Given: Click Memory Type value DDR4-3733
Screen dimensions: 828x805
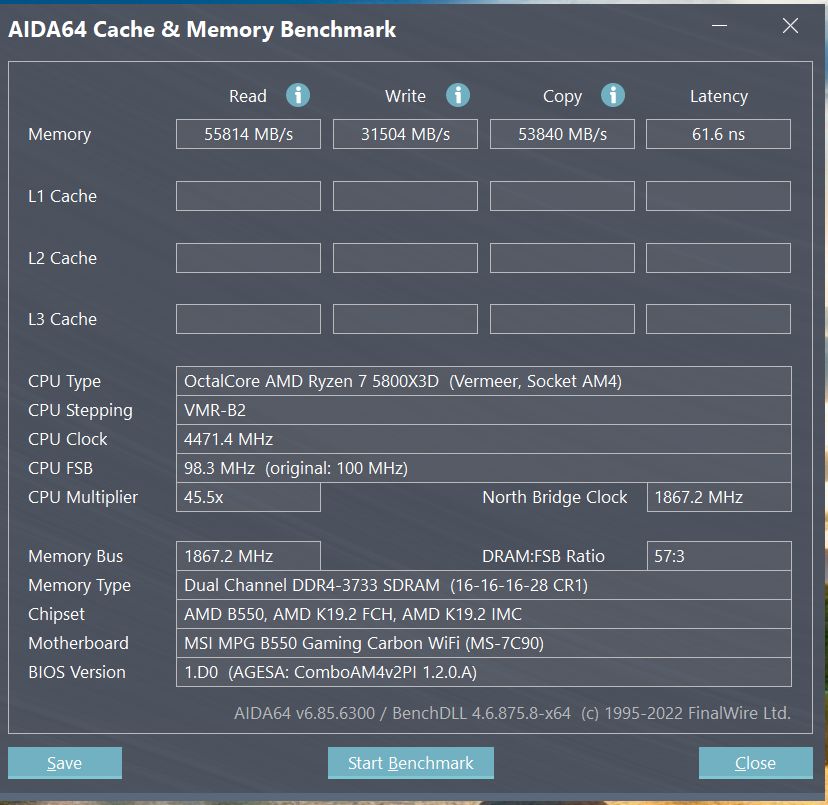Looking at the screenshot, I should (484, 585).
